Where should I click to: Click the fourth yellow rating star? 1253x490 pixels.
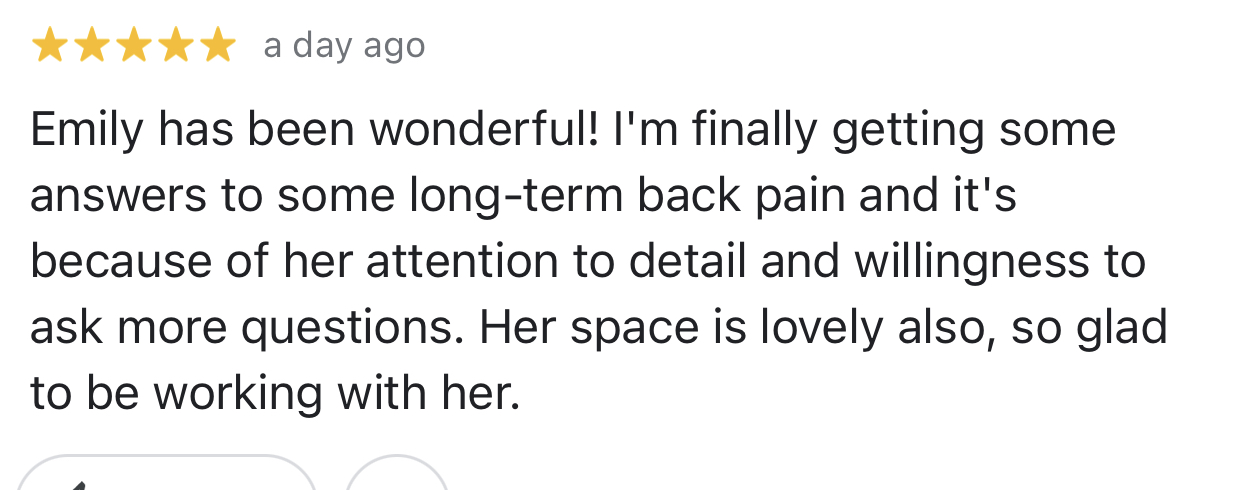[175, 46]
